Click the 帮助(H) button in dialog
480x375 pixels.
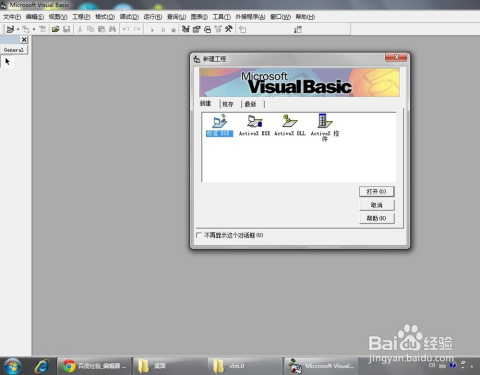tap(377, 218)
